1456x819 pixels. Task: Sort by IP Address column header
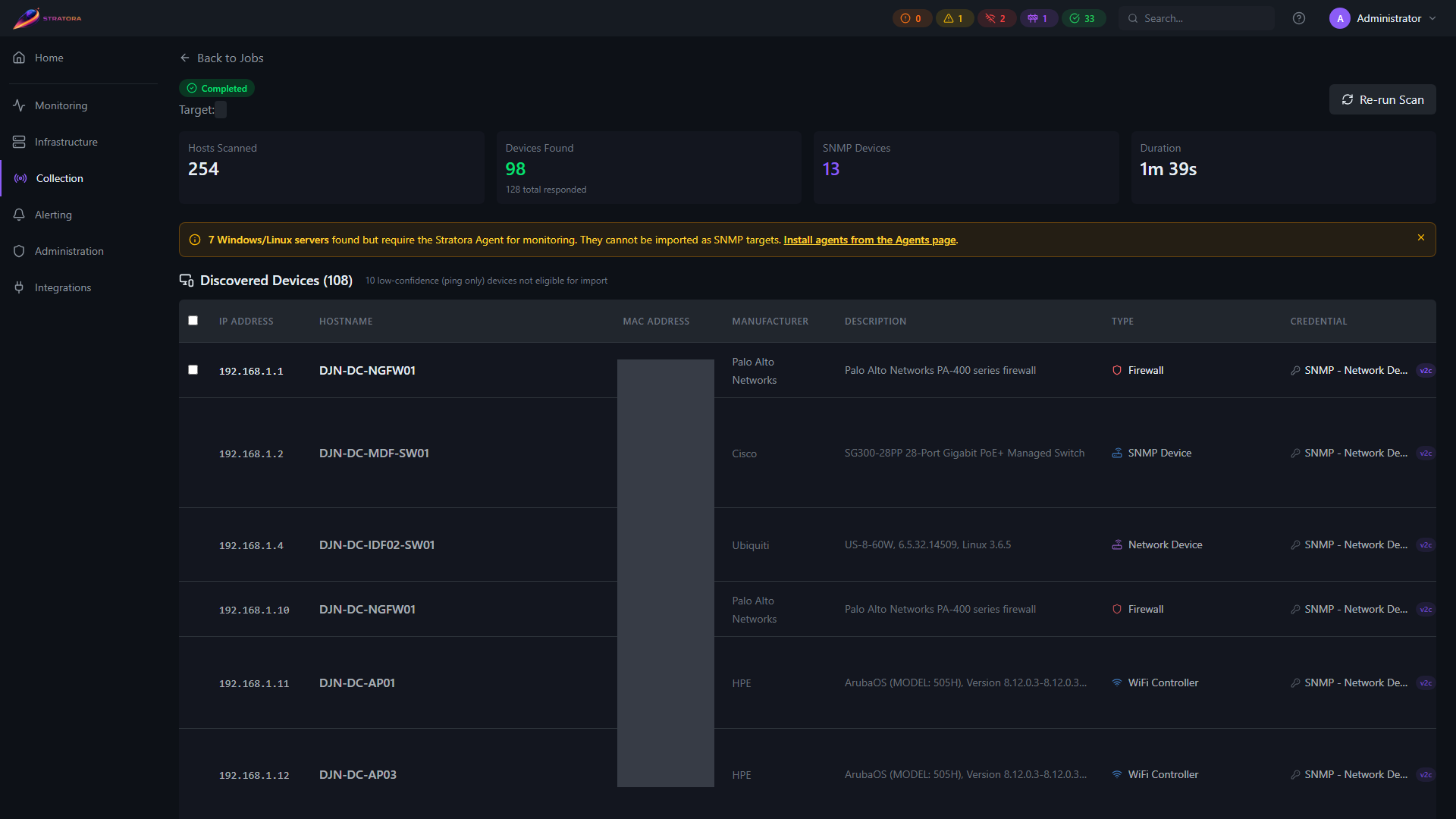[246, 322]
